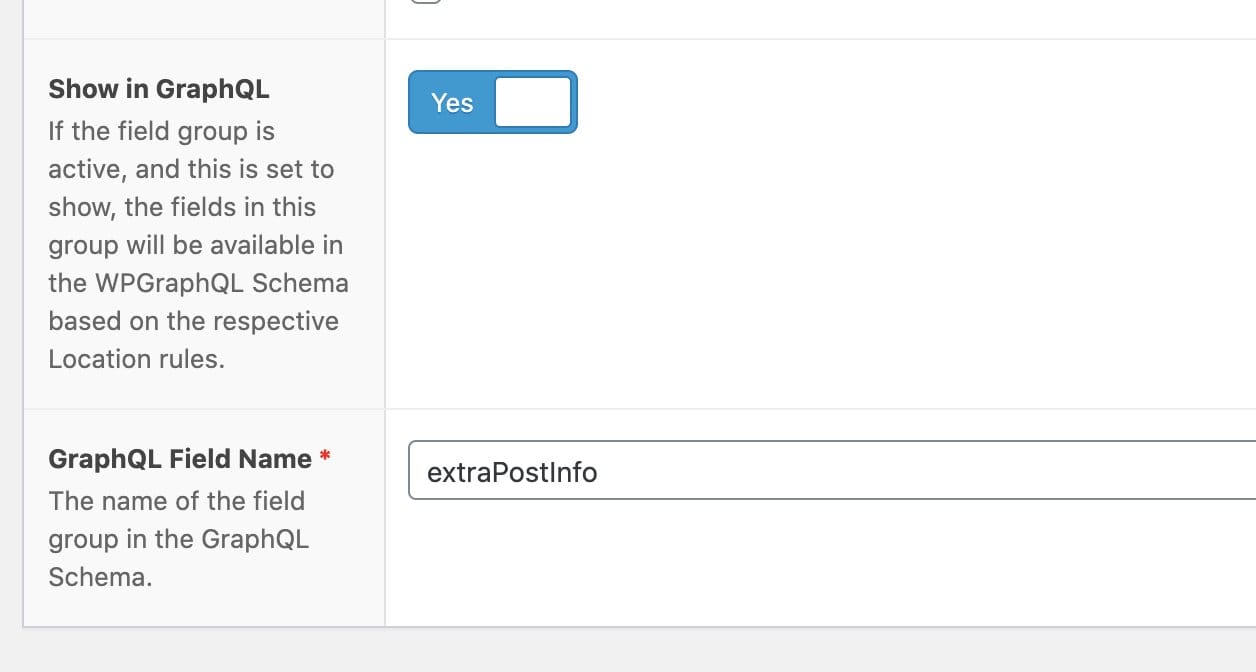Click the partially visible checkbox at the top
The height and width of the screenshot is (672, 1256).
tap(427, 5)
